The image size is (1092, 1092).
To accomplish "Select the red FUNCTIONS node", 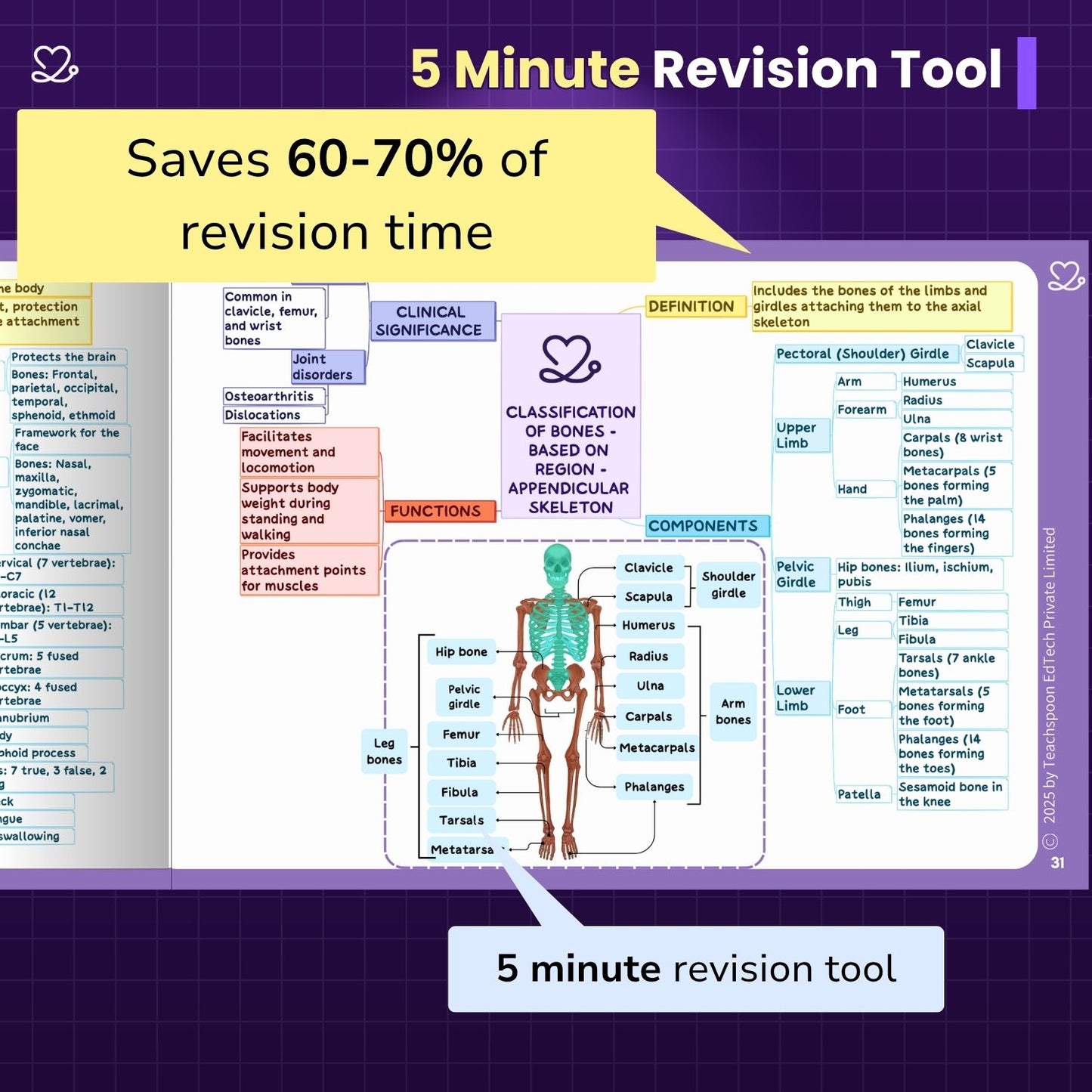I will 435,512.
